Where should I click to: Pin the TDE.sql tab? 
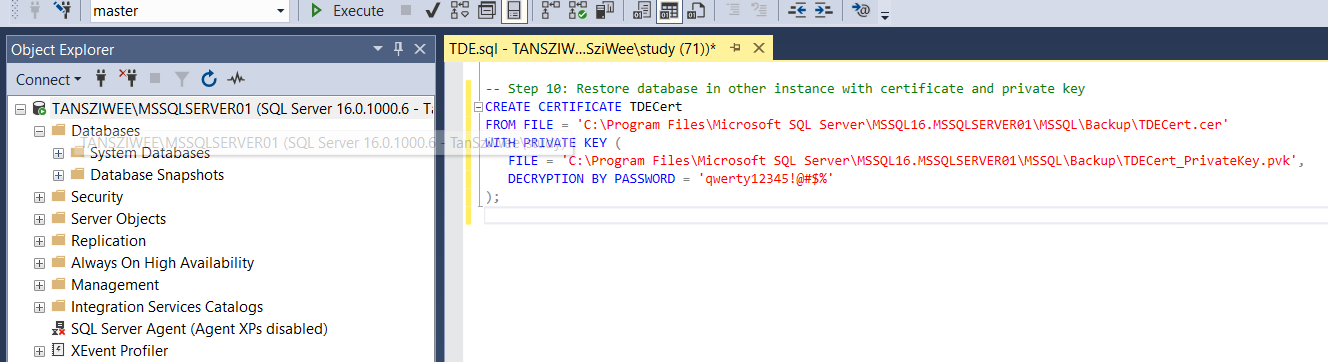pos(736,48)
